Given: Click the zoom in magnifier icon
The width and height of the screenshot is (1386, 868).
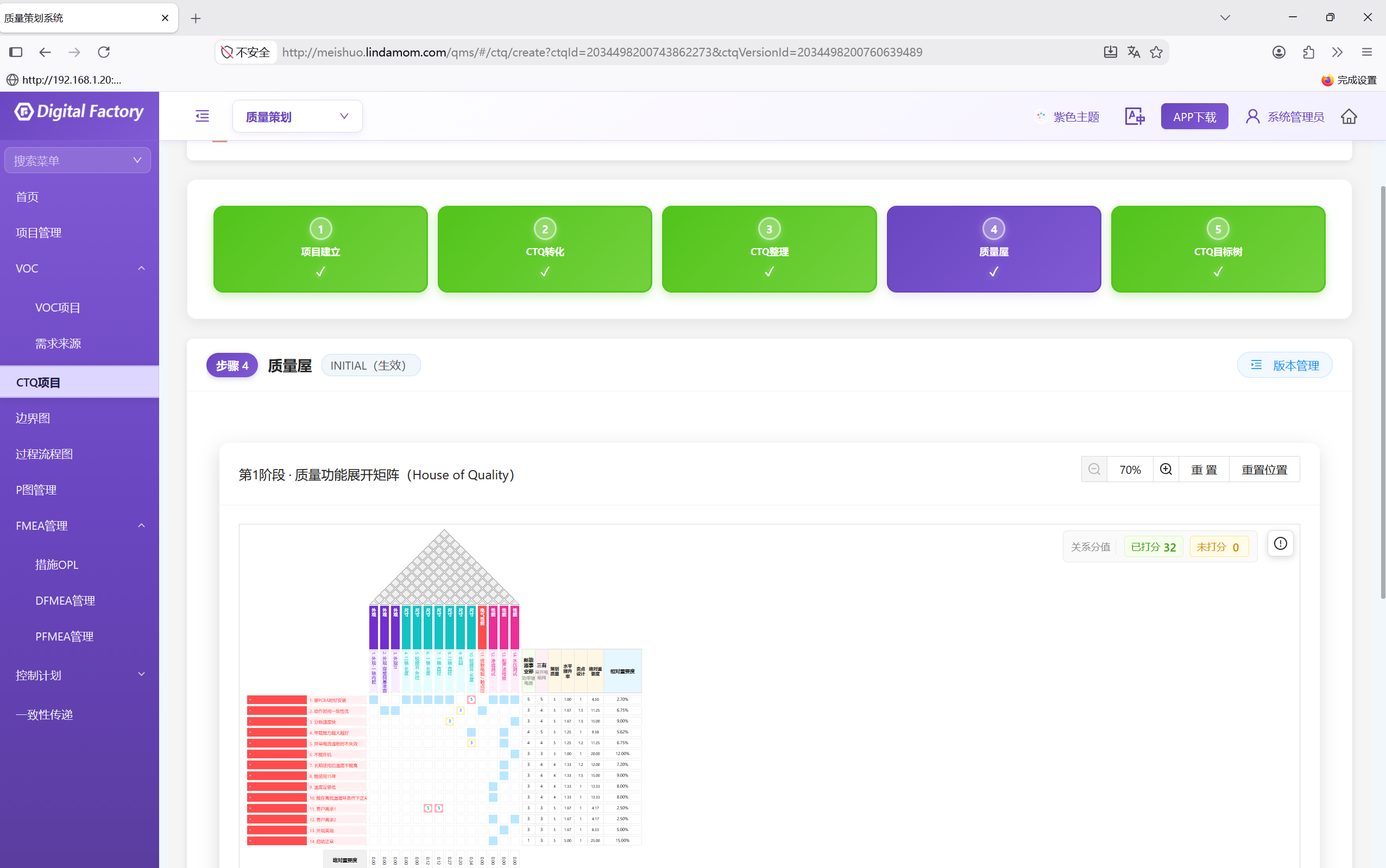Looking at the screenshot, I should 1165,469.
